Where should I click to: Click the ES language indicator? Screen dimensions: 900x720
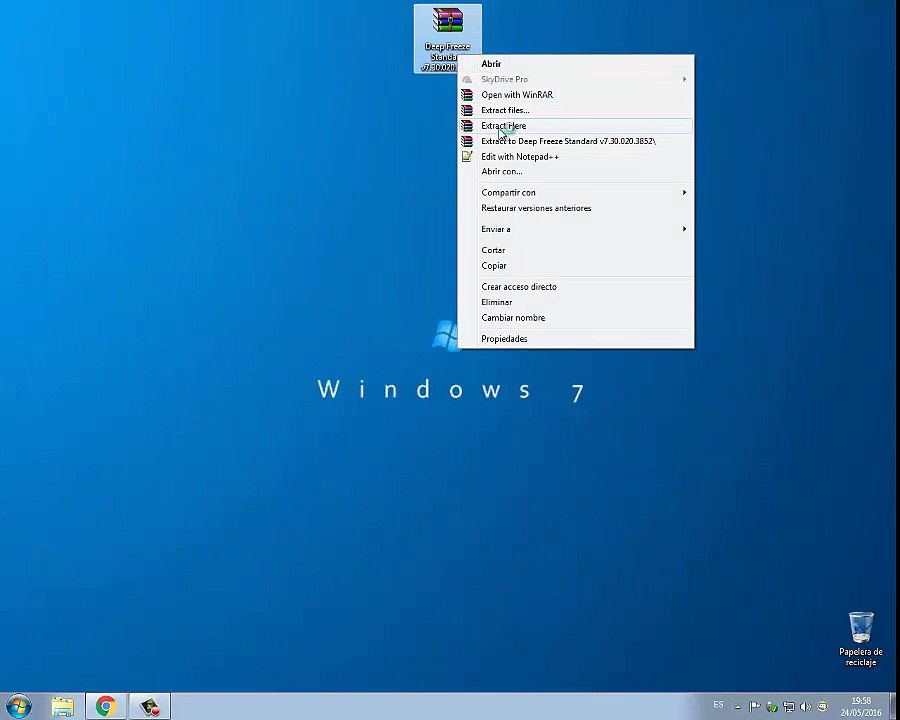point(718,704)
